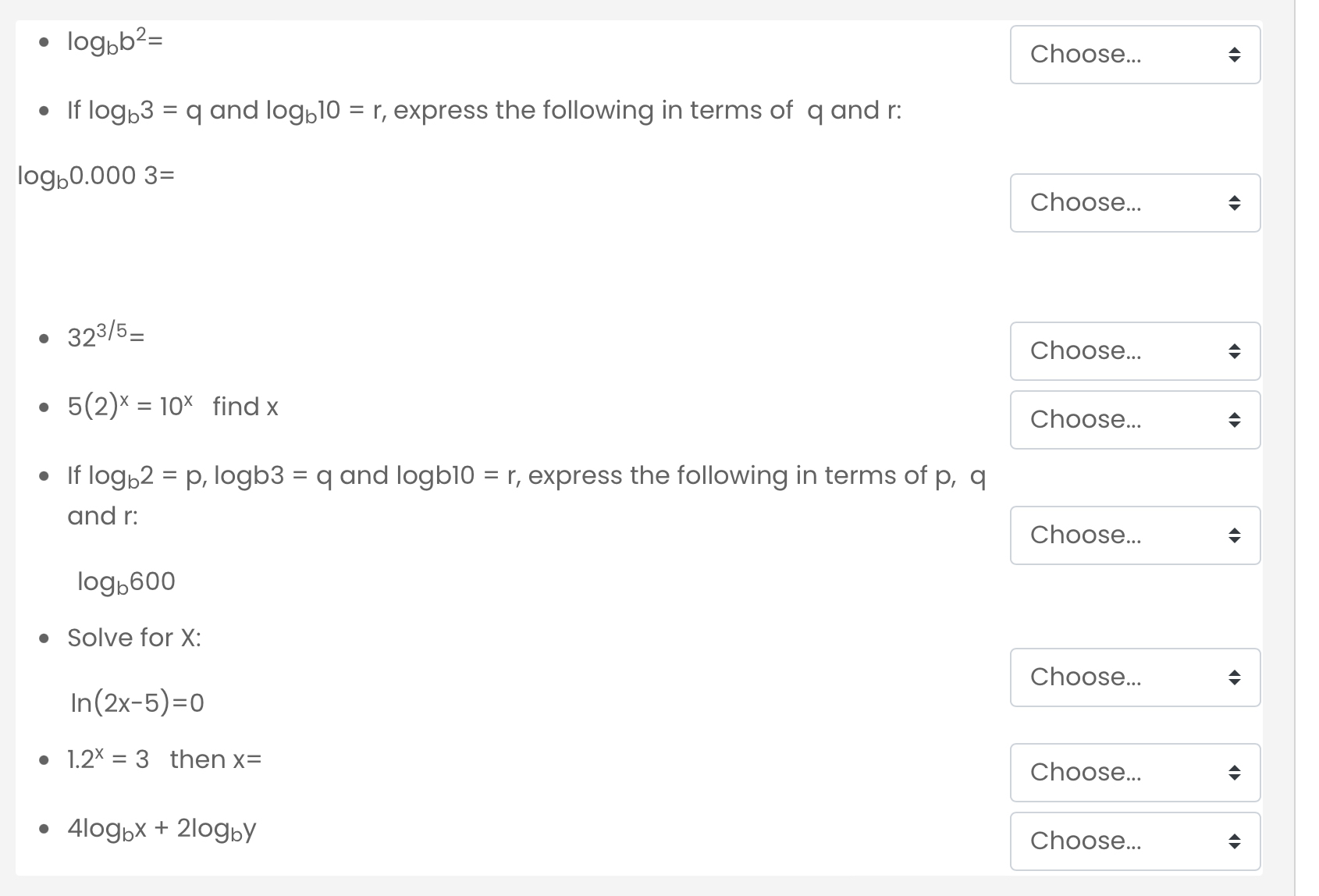This screenshot has width=1319, height=896.
Task: Click the expression ln(2x-5)=0
Action: coord(137,702)
